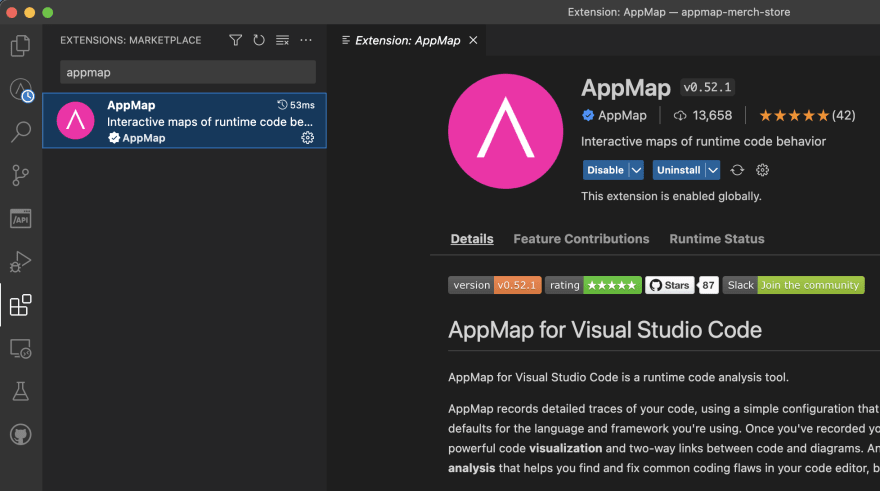Click the filter extensions funnel icon
The height and width of the screenshot is (491, 880).
pos(236,40)
